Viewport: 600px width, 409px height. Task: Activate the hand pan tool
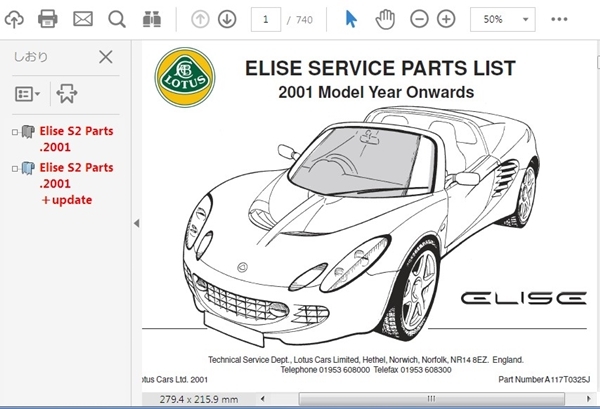pos(385,19)
